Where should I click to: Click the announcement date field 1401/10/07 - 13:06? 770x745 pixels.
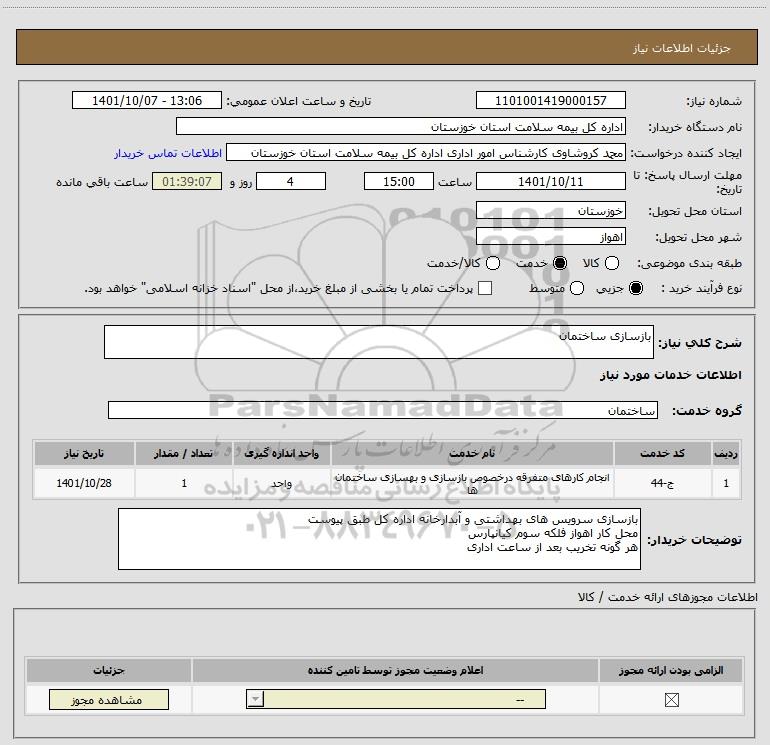(x=147, y=100)
